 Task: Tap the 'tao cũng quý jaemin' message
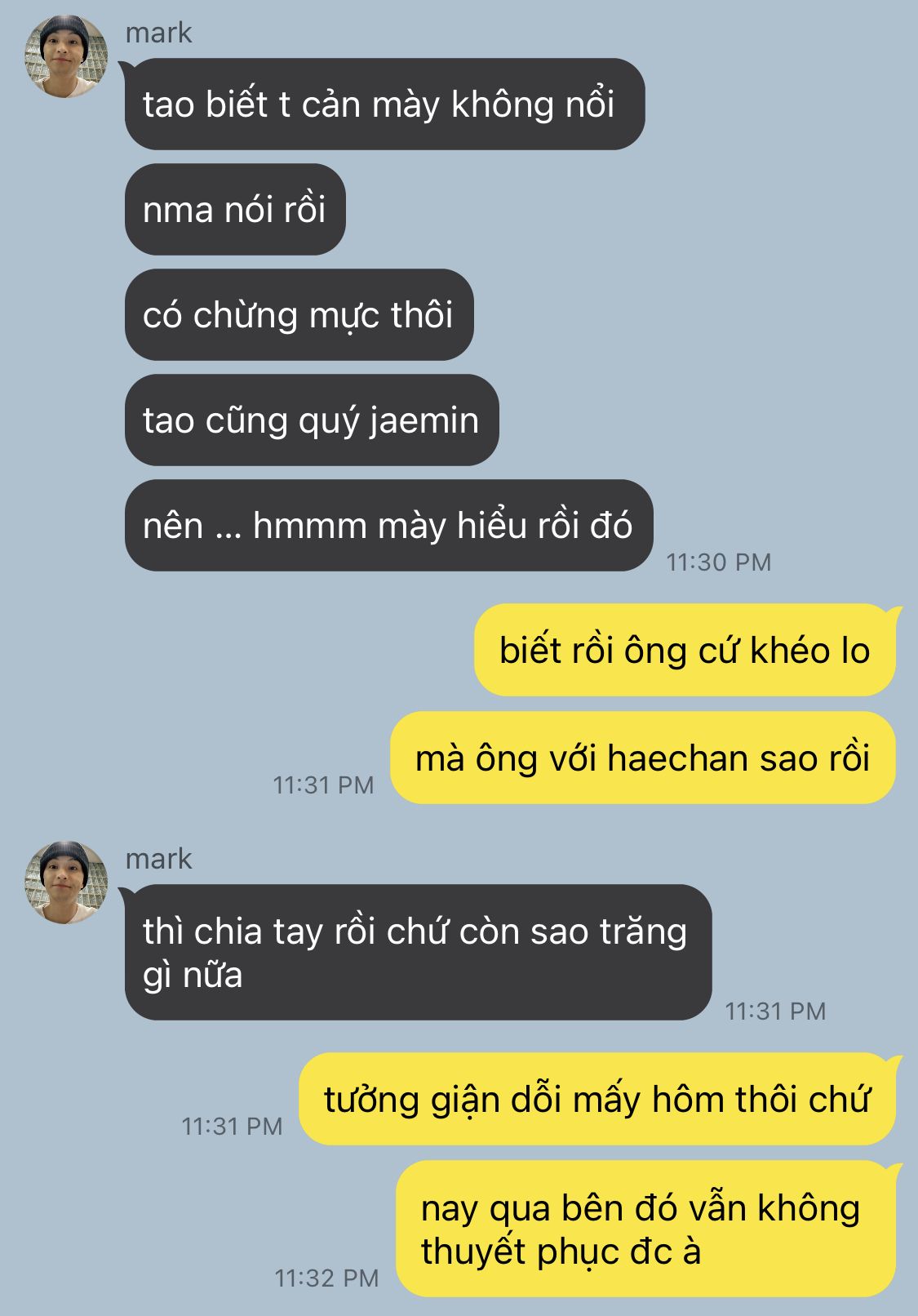tap(312, 420)
